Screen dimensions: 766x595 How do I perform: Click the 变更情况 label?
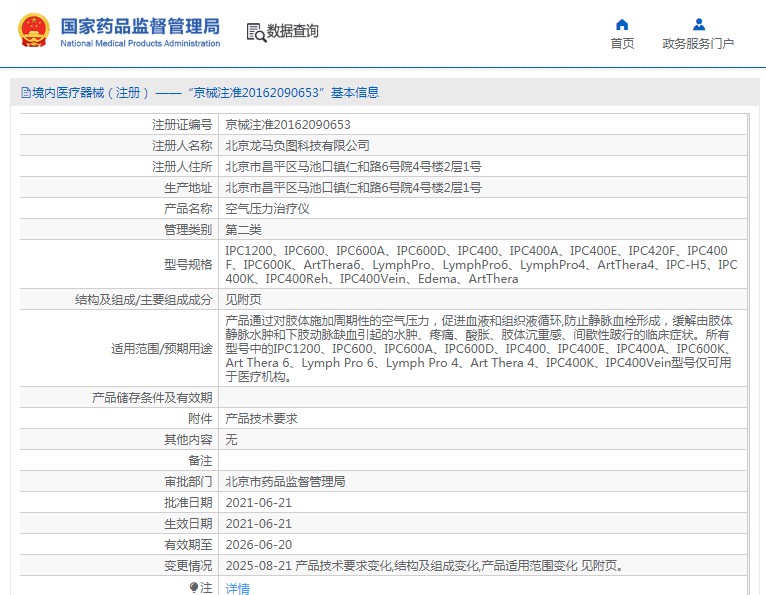pos(188,566)
